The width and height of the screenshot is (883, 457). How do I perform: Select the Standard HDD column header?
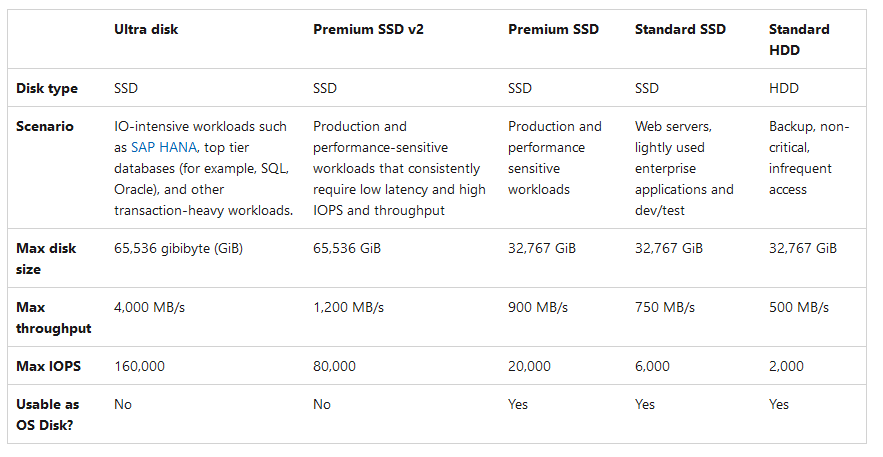coord(799,39)
